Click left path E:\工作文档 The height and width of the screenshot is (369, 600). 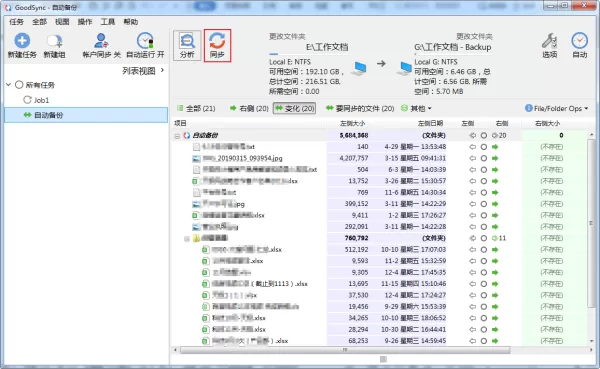(x=327, y=47)
